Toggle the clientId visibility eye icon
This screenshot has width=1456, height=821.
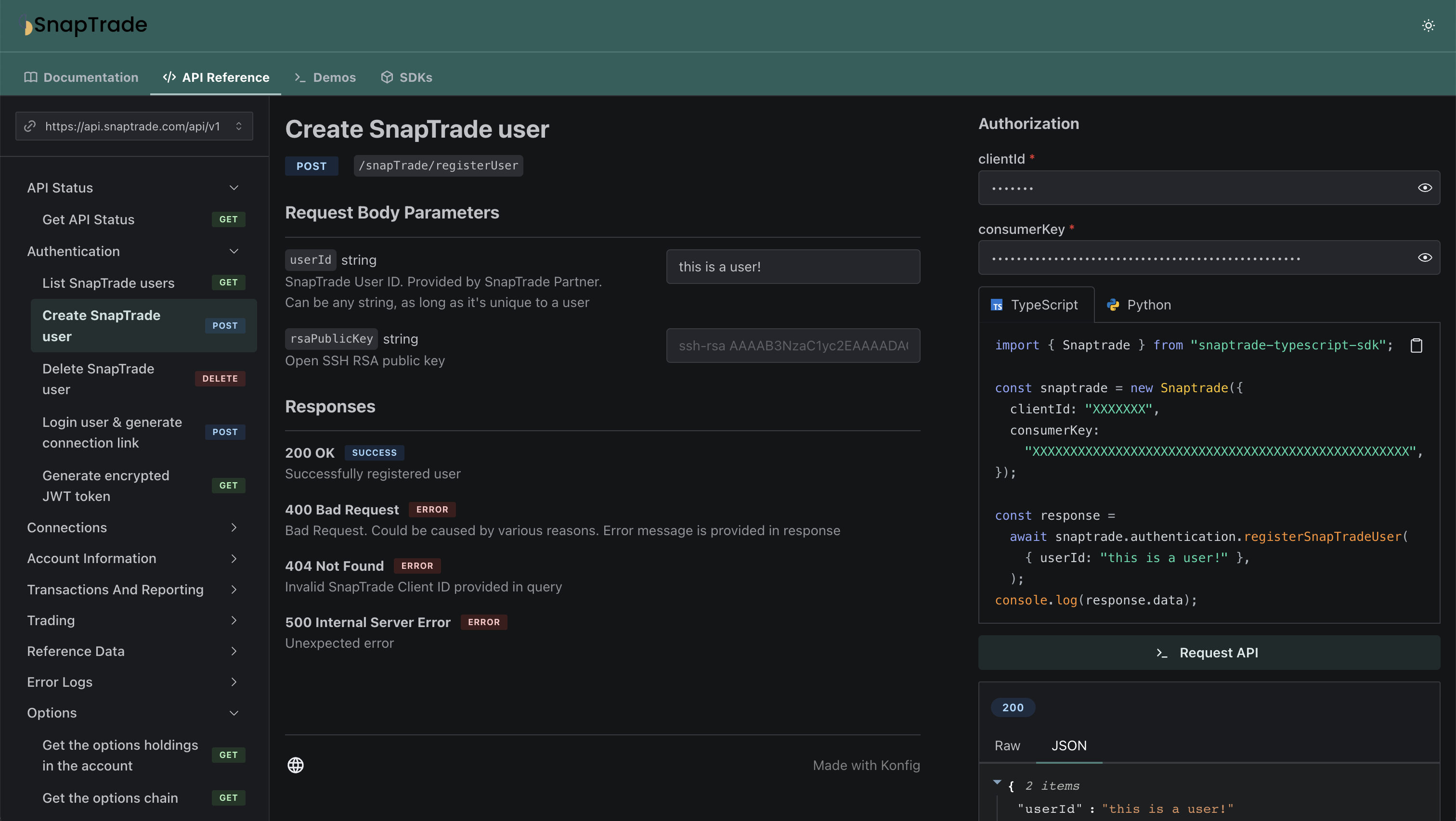coord(1425,188)
